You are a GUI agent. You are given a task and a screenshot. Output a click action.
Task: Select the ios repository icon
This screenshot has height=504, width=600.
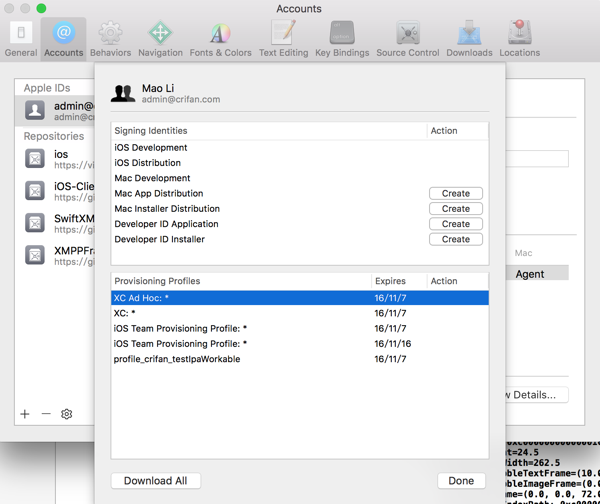(35, 159)
